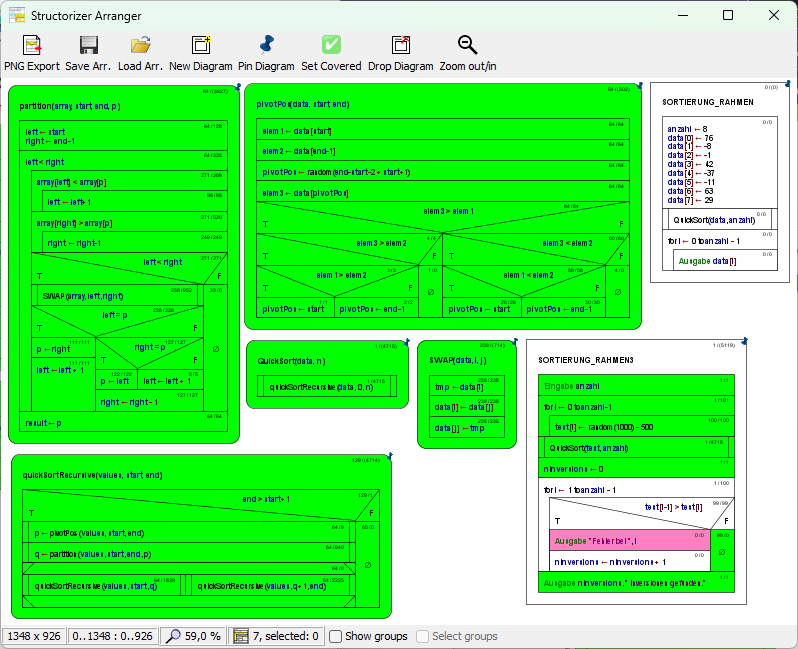Click the 0..1348 : 0..926 range status field

click(x=112, y=636)
